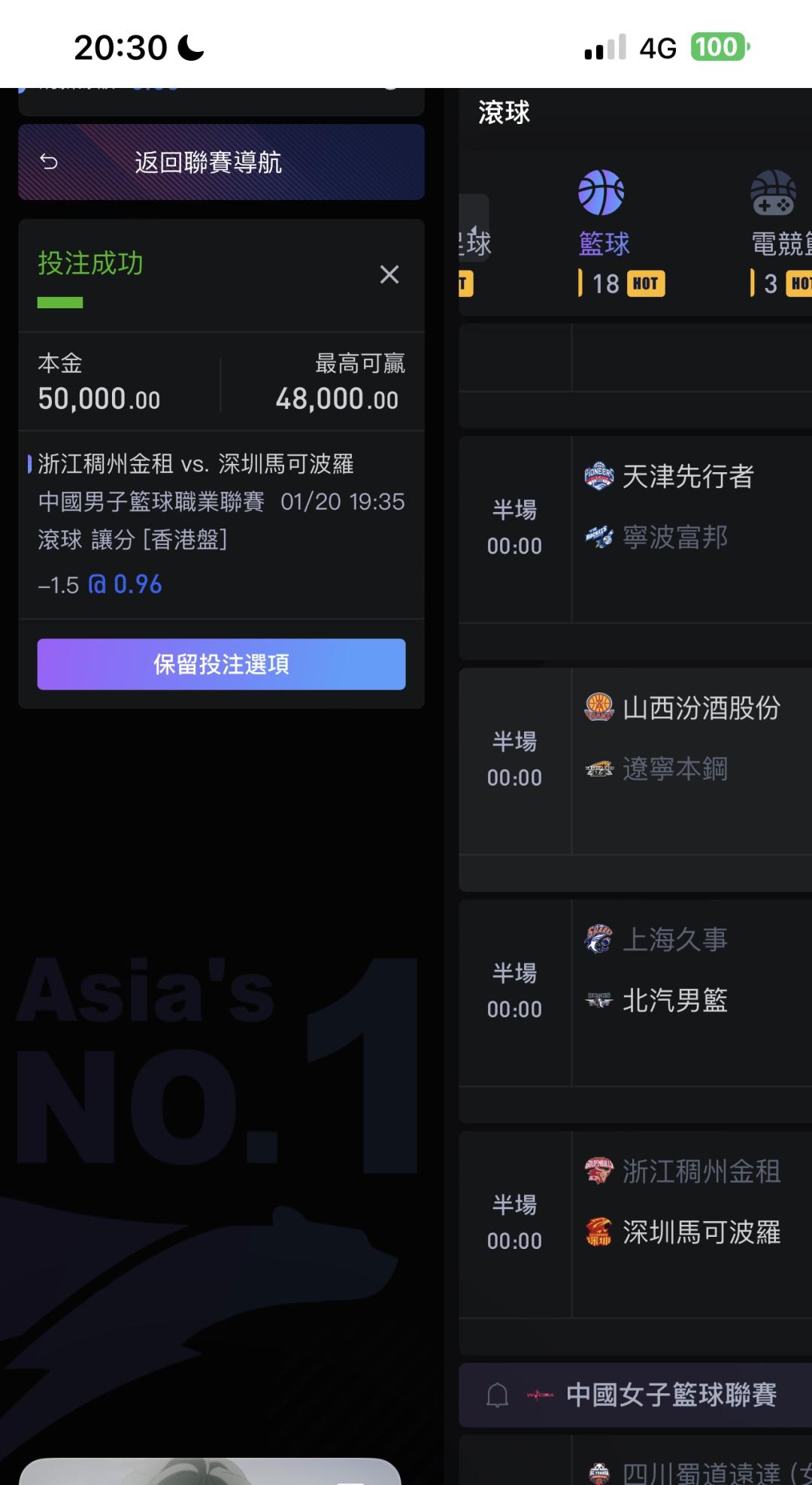The image size is (812, 1485).
Task: Tap the notification bell for women's league
Action: (497, 1395)
